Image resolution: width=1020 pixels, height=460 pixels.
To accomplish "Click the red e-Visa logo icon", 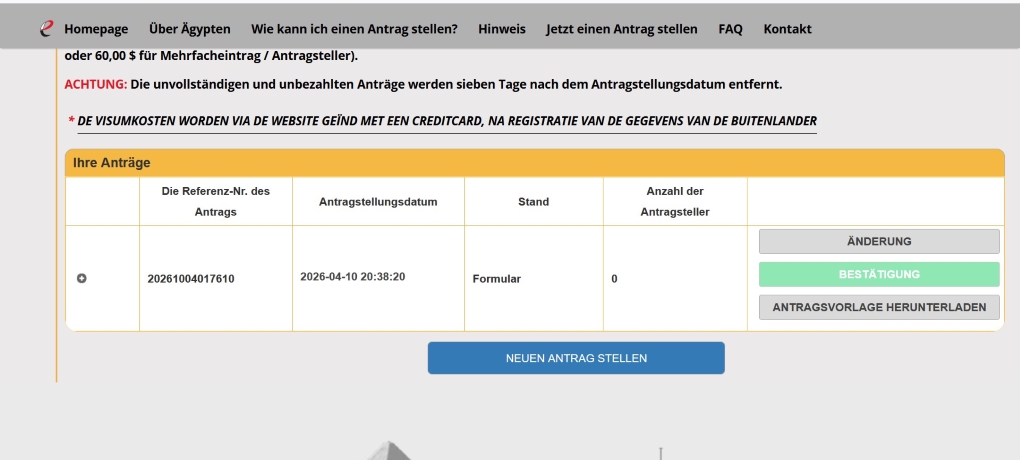I will [x=45, y=29].
